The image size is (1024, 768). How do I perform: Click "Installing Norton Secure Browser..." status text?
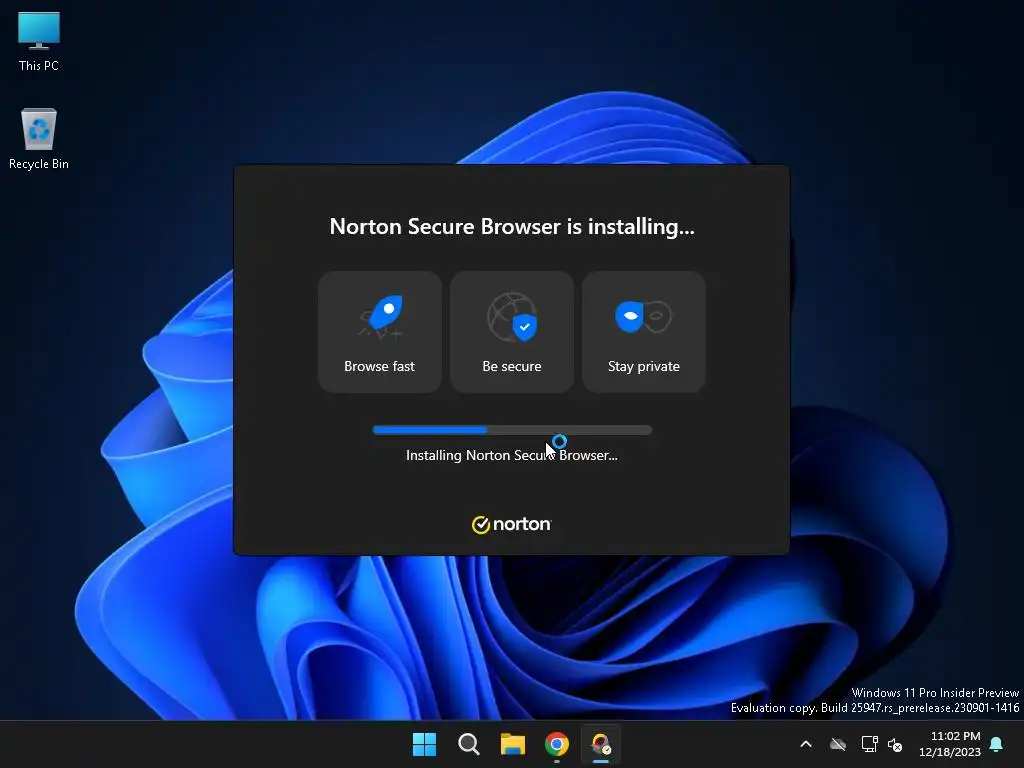pos(511,455)
